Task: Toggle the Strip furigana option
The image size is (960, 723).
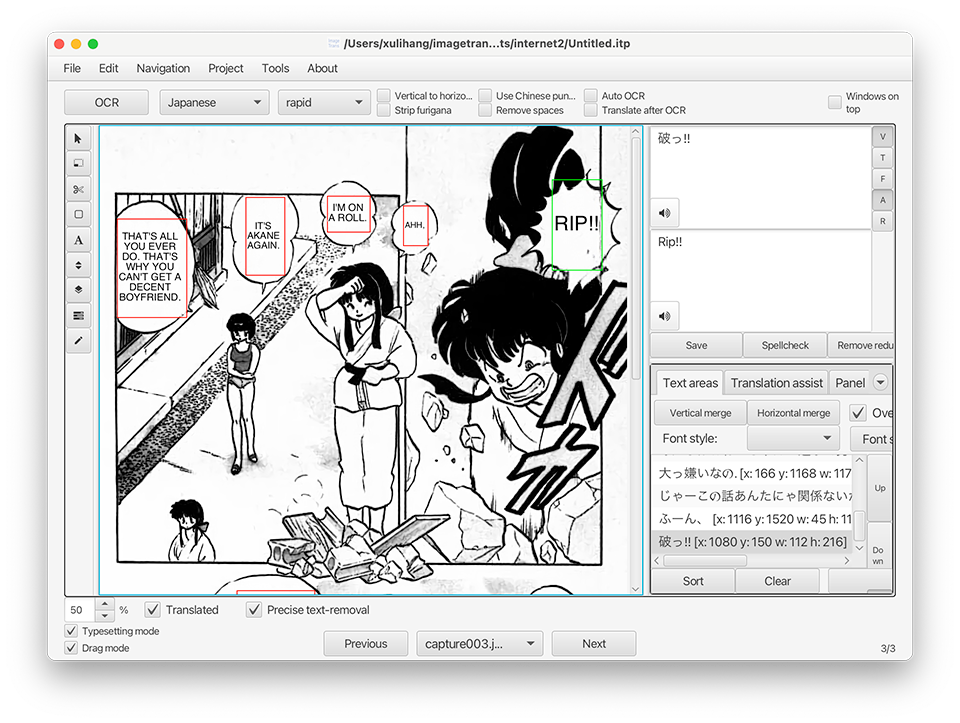Action: click(384, 111)
